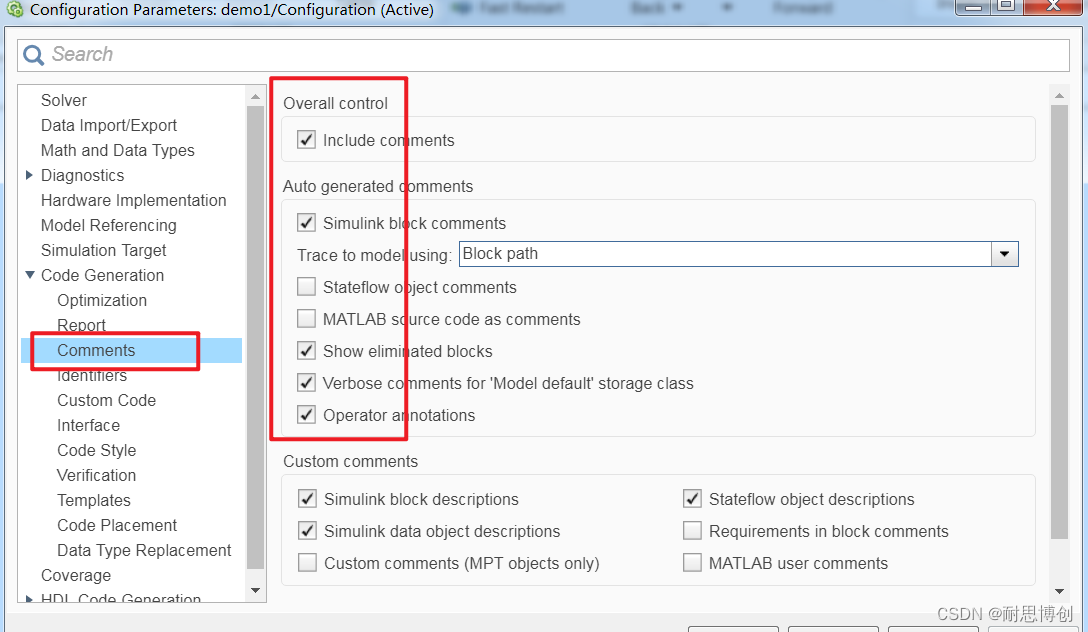Click the search magnifier icon
This screenshot has width=1088, height=632.
(34, 55)
